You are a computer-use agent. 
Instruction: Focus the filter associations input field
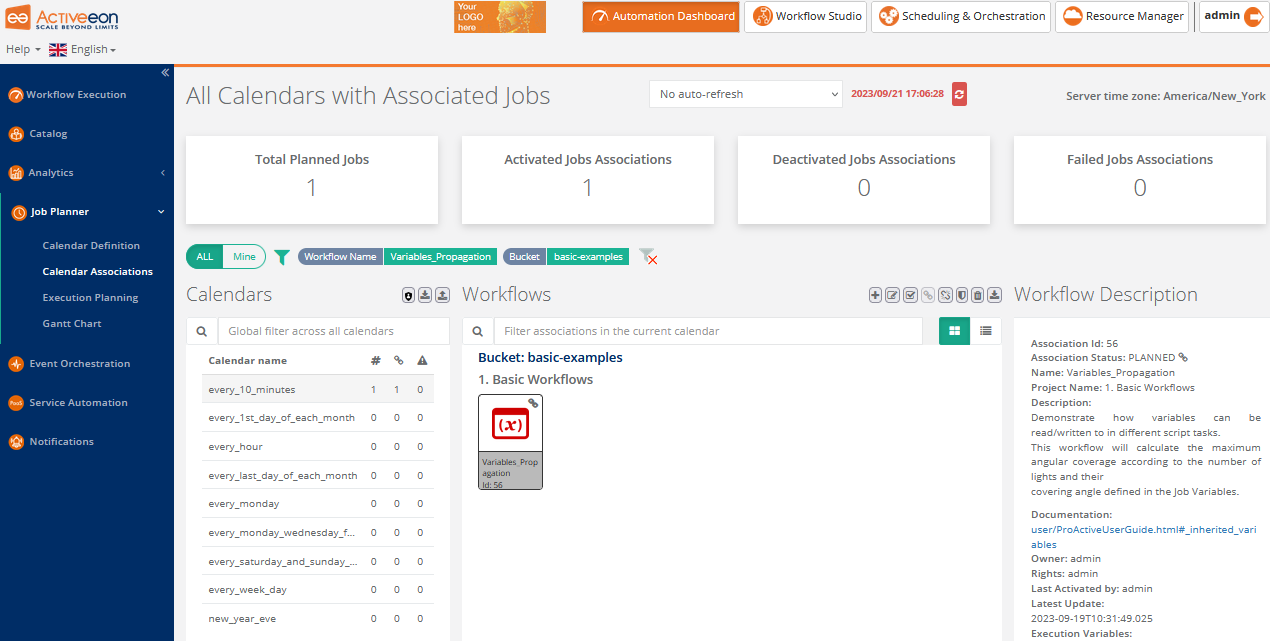point(708,331)
